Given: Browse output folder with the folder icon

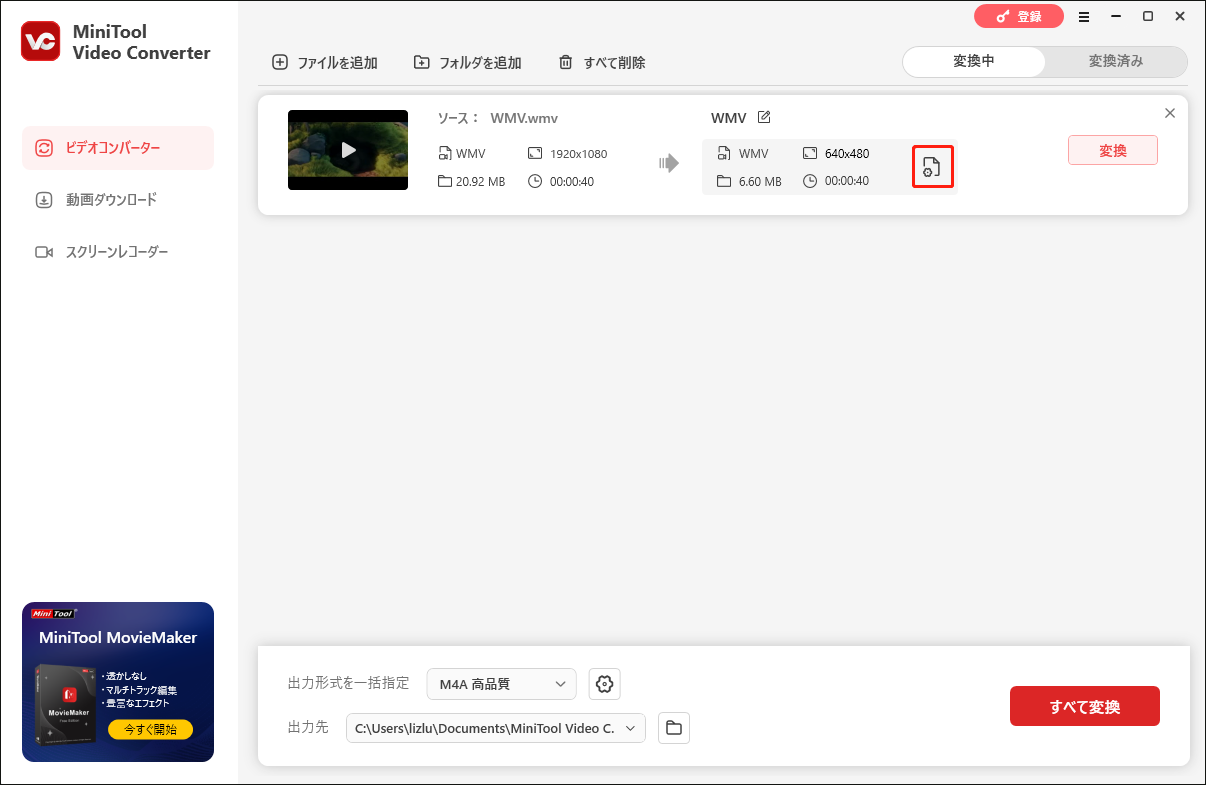Looking at the screenshot, I should [x=674, y=728].
